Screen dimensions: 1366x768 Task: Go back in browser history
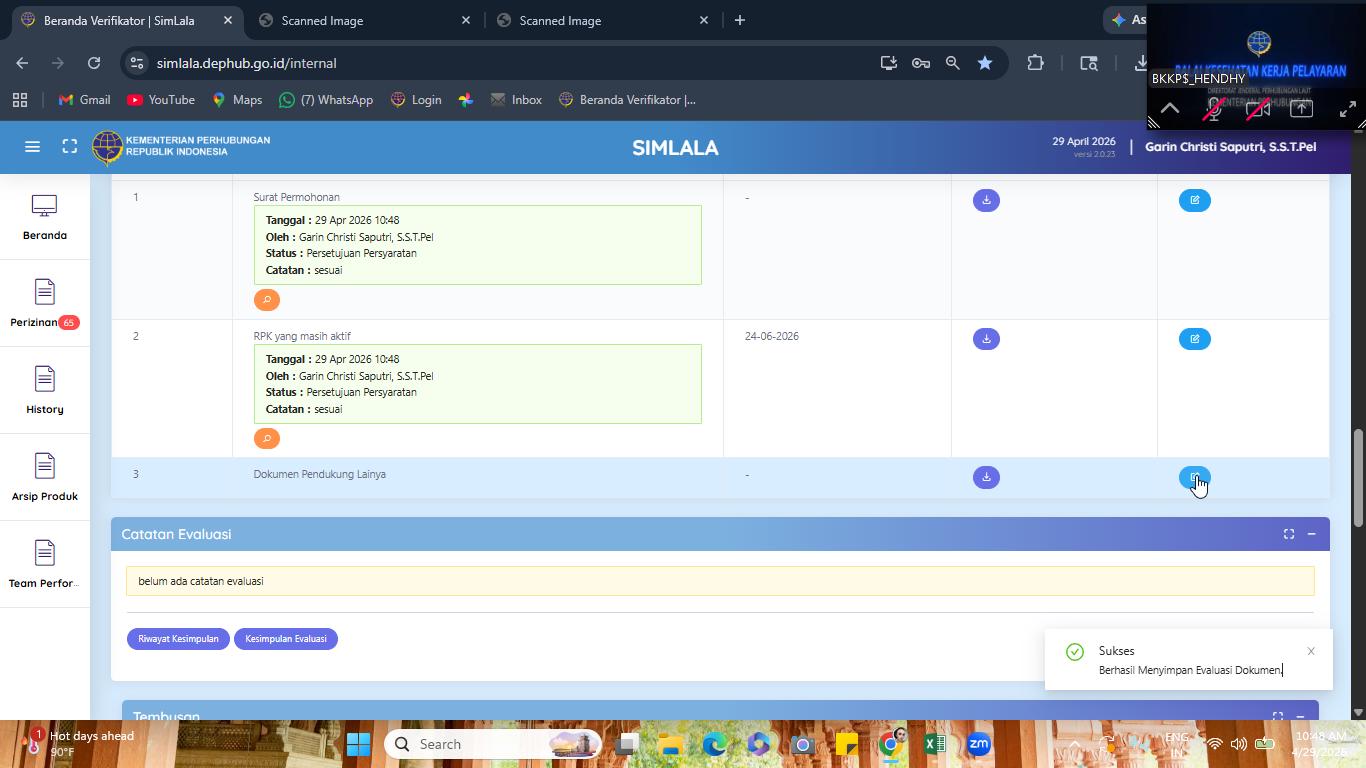[x=22, y=63]
